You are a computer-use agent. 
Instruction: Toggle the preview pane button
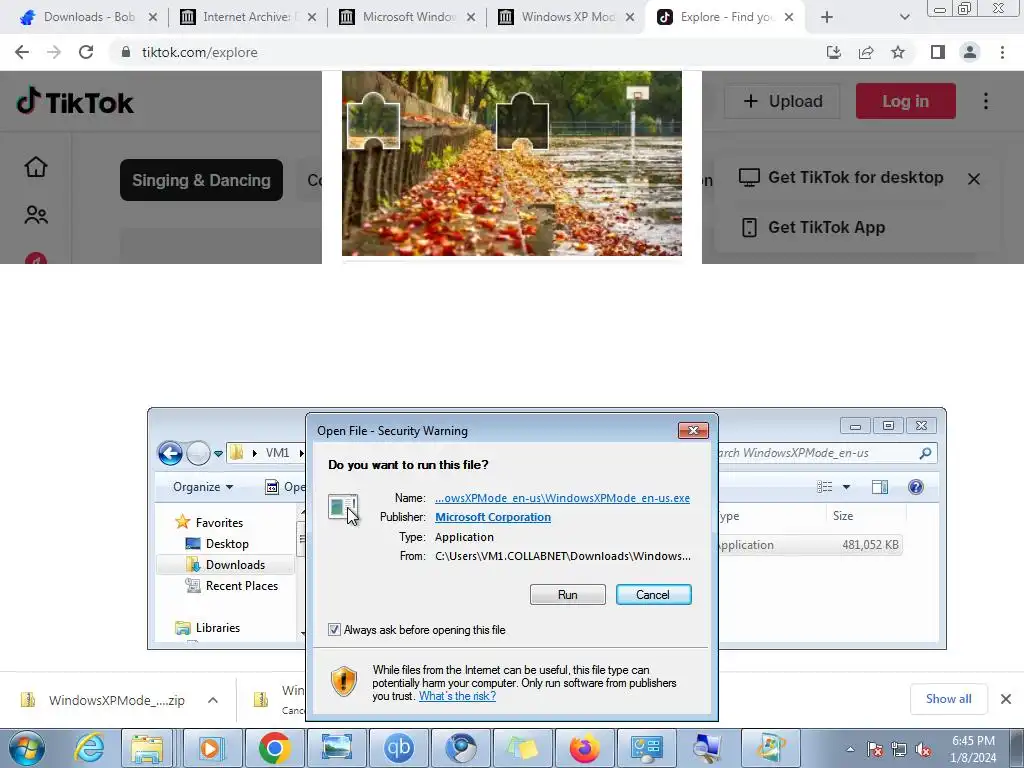[880, 487]
